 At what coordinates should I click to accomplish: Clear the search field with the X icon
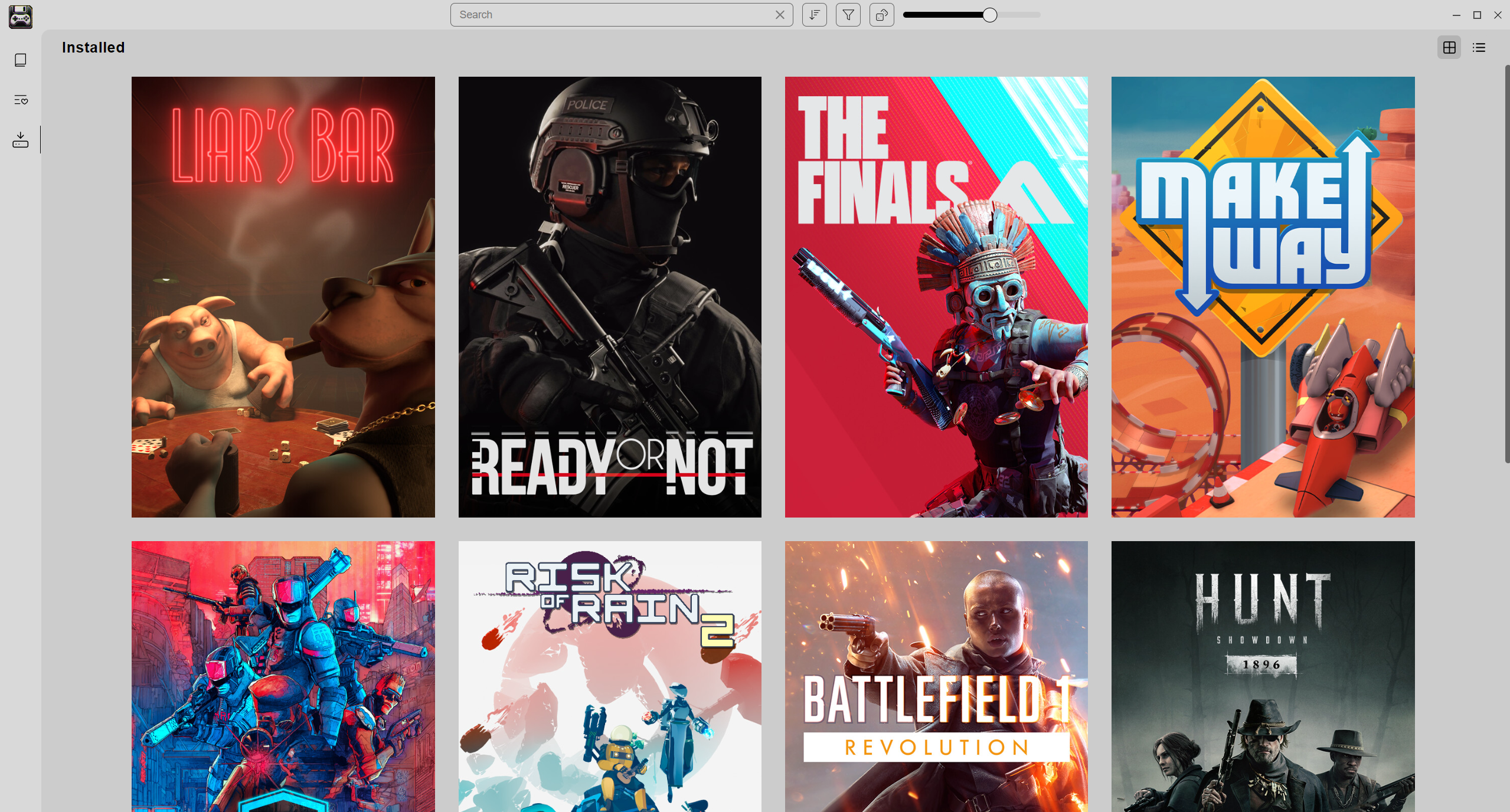(x=779, y=15)
